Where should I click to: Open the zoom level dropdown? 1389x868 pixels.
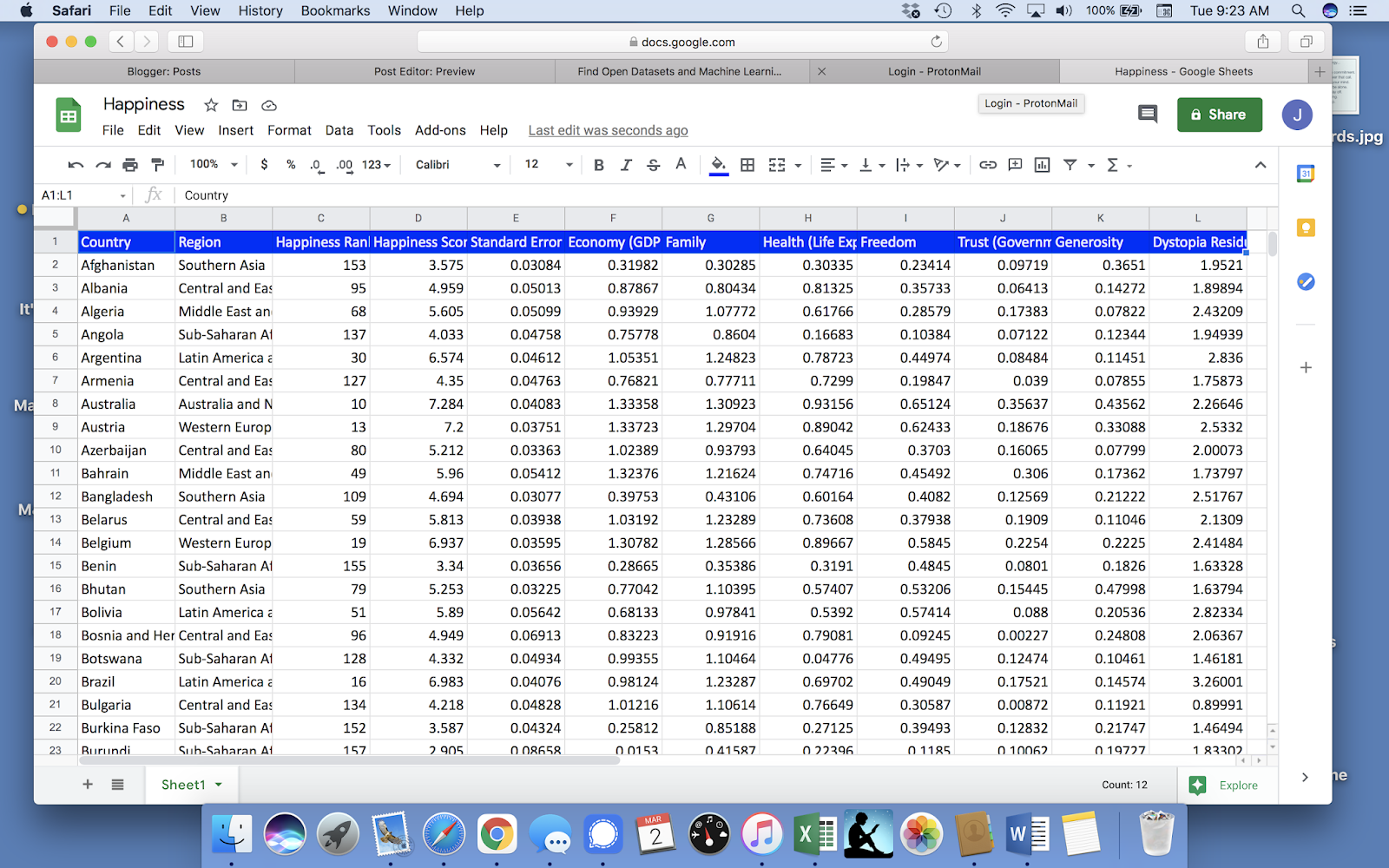tap(214, 165)
